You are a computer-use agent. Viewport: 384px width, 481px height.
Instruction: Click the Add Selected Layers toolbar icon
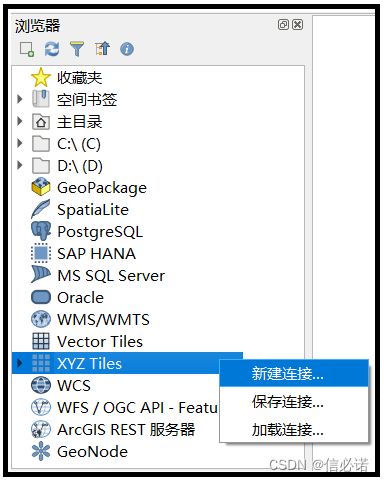[x=27, y=49]
